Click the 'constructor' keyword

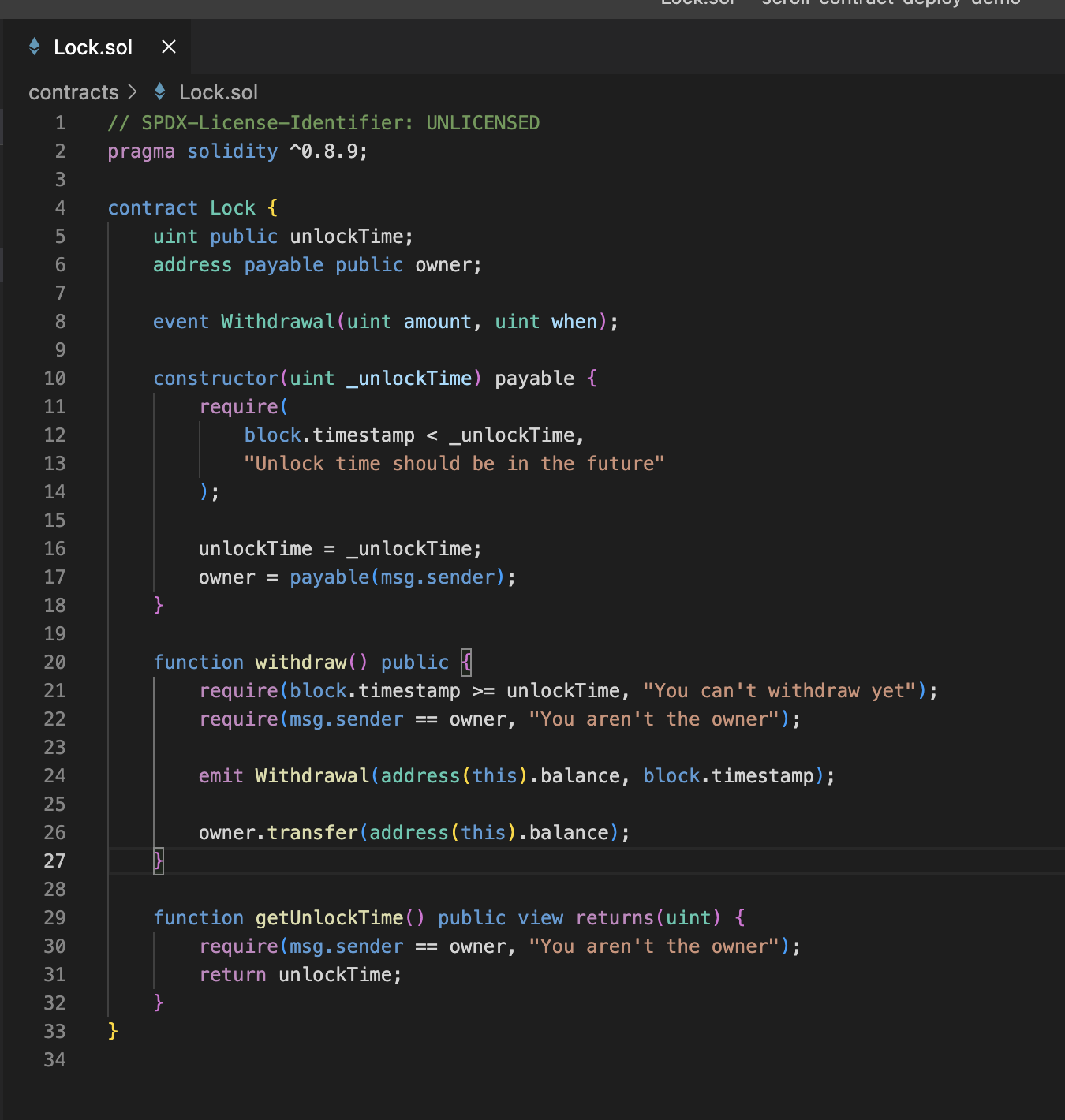click(x=215, y=379)
